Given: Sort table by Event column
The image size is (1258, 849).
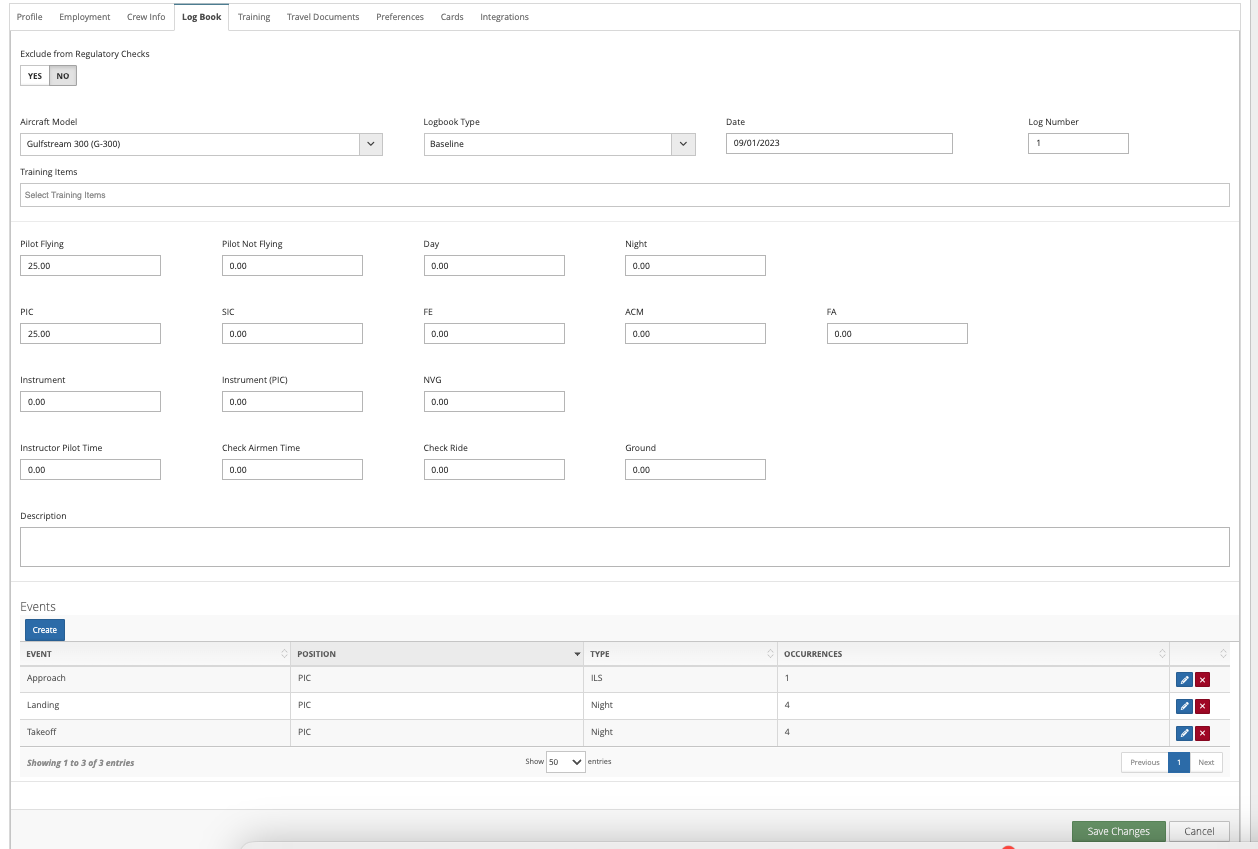Looking at the screenshot, I should pos(155,654).
